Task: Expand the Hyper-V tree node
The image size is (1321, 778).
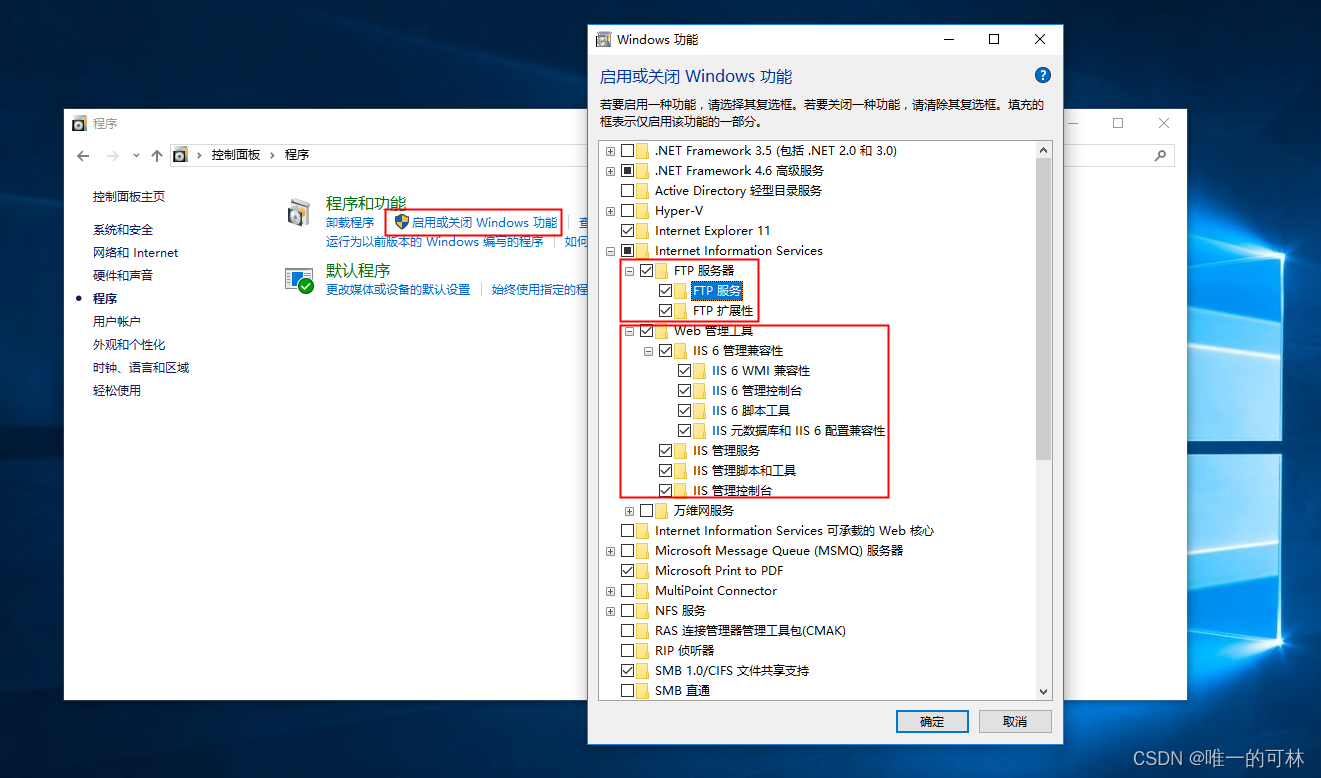Action: pyautogui.click(x=611, y=211)
